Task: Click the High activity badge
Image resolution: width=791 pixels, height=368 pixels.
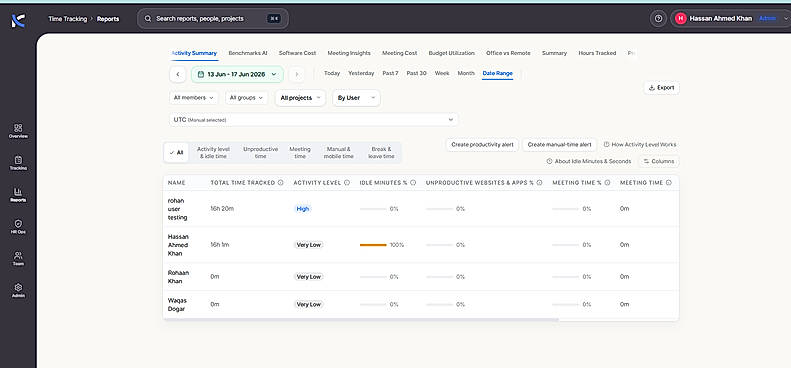Action: [303, 208]
